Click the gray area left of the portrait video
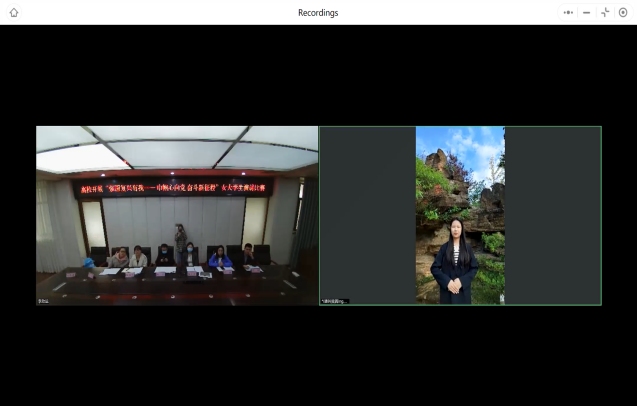637x406 pixels. coord(367,215)
